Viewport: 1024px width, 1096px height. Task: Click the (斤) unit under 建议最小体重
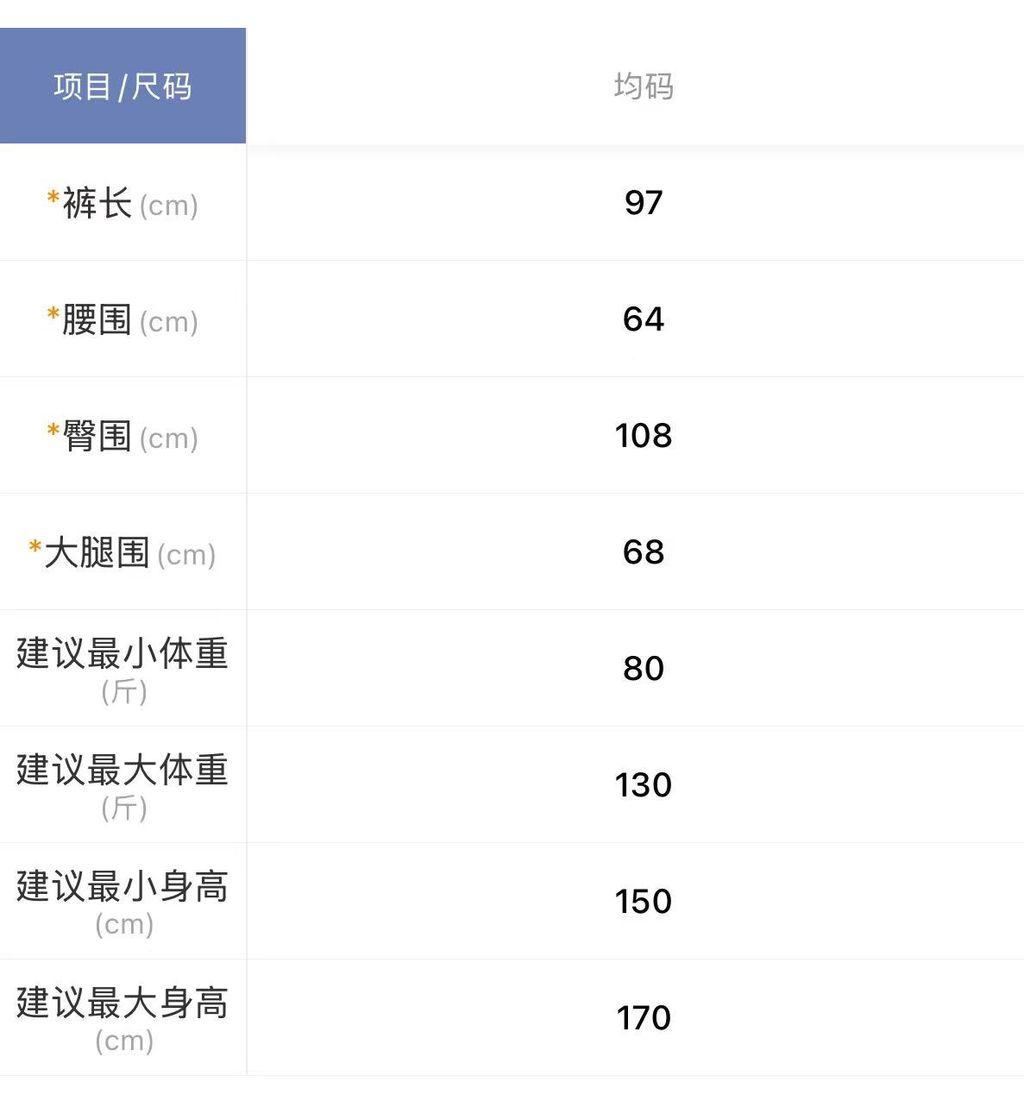pos(124,692)
